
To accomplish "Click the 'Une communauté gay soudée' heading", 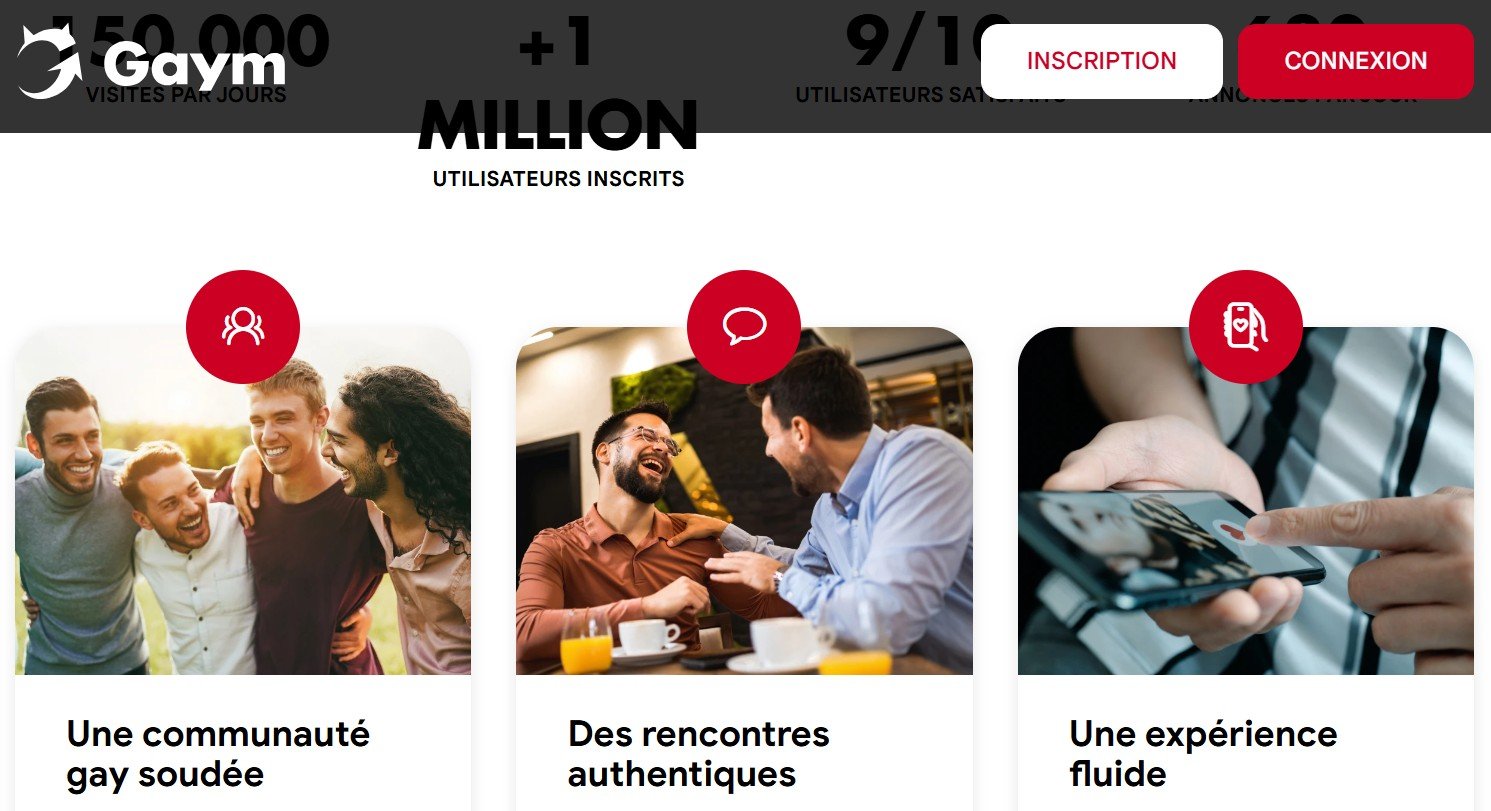I will (x=218, y=754).
